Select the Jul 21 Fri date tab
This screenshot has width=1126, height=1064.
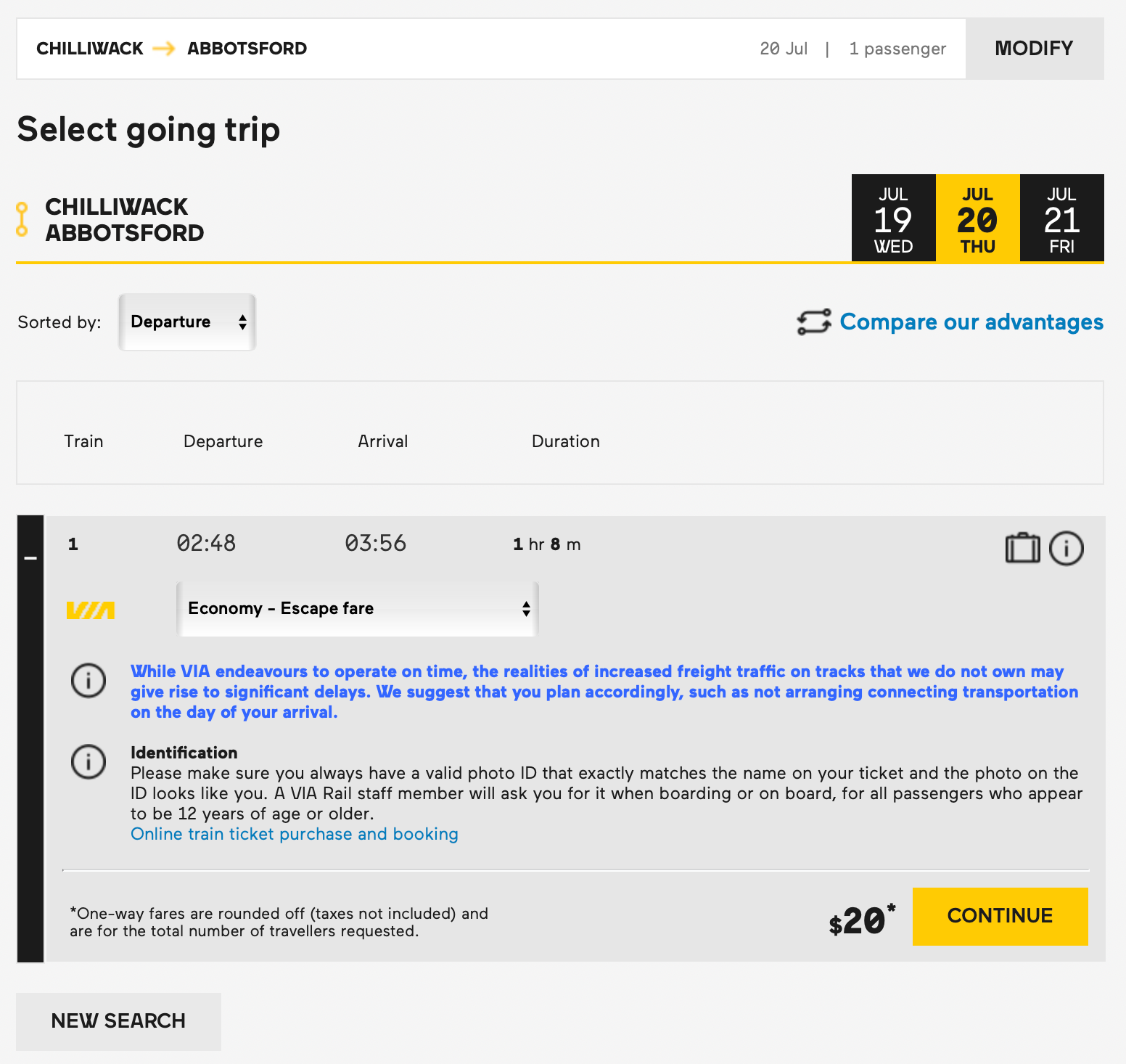(1061, 218)
